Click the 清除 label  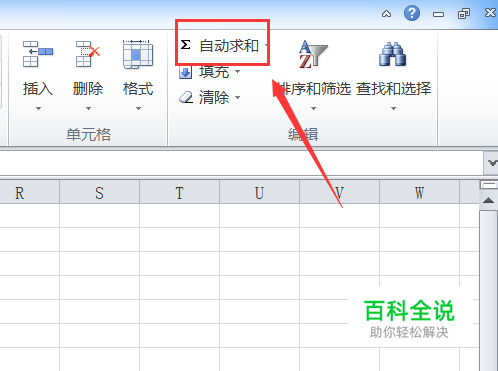(x=214, y=98)
